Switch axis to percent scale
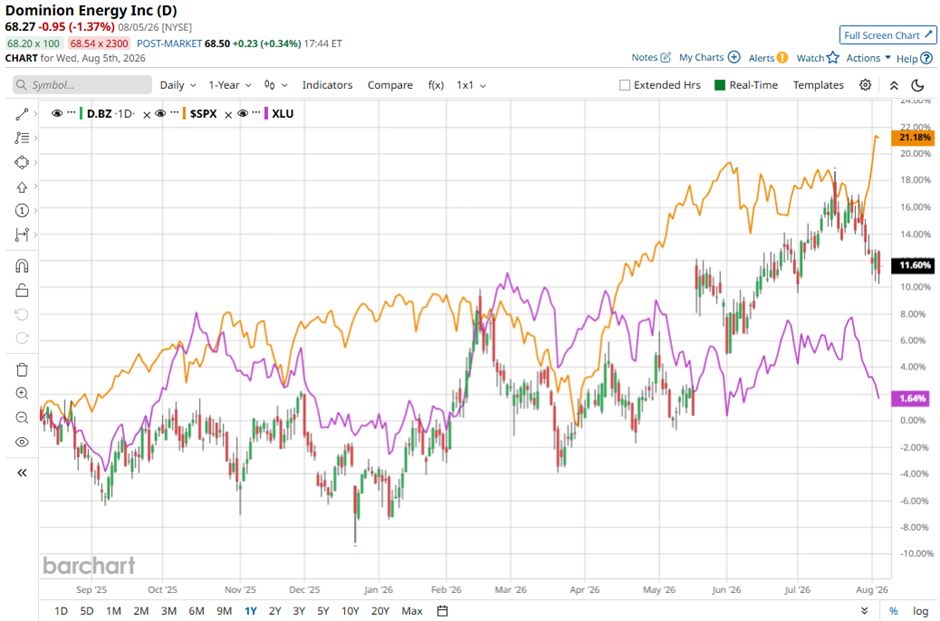The image size is (940, 621). tap(893, 611)
